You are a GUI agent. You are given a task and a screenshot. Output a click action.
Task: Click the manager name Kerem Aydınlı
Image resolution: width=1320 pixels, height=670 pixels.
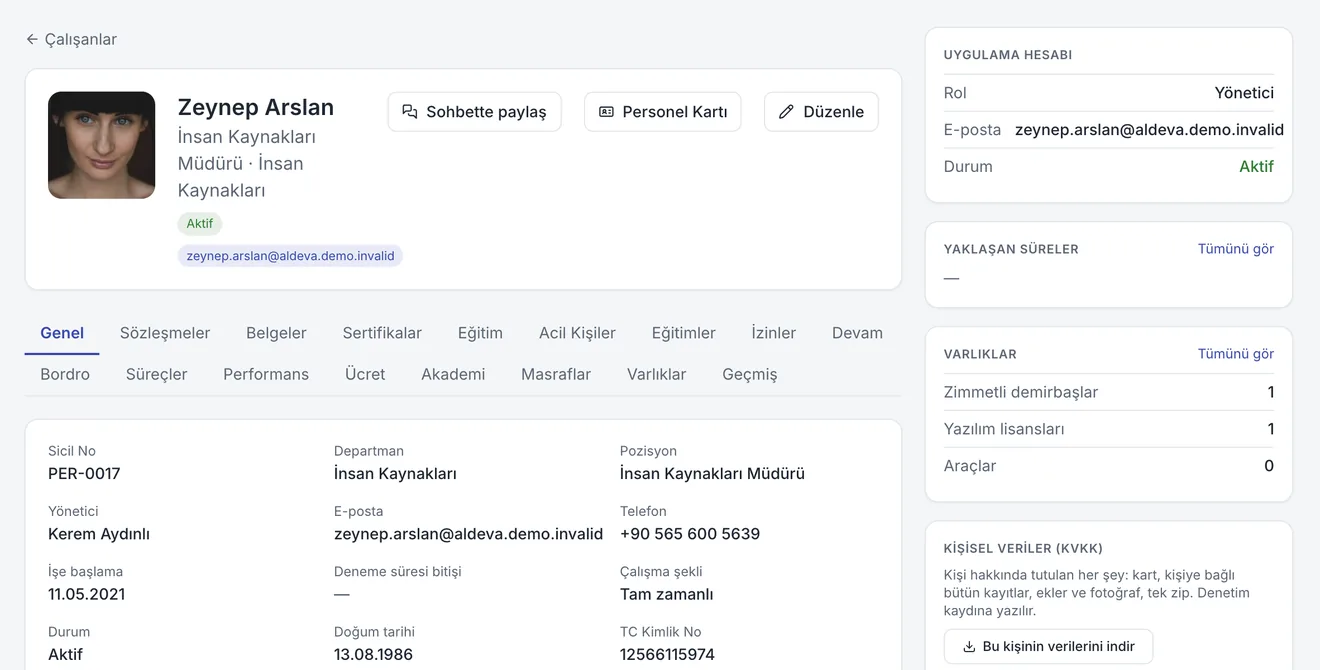point(99,534)
